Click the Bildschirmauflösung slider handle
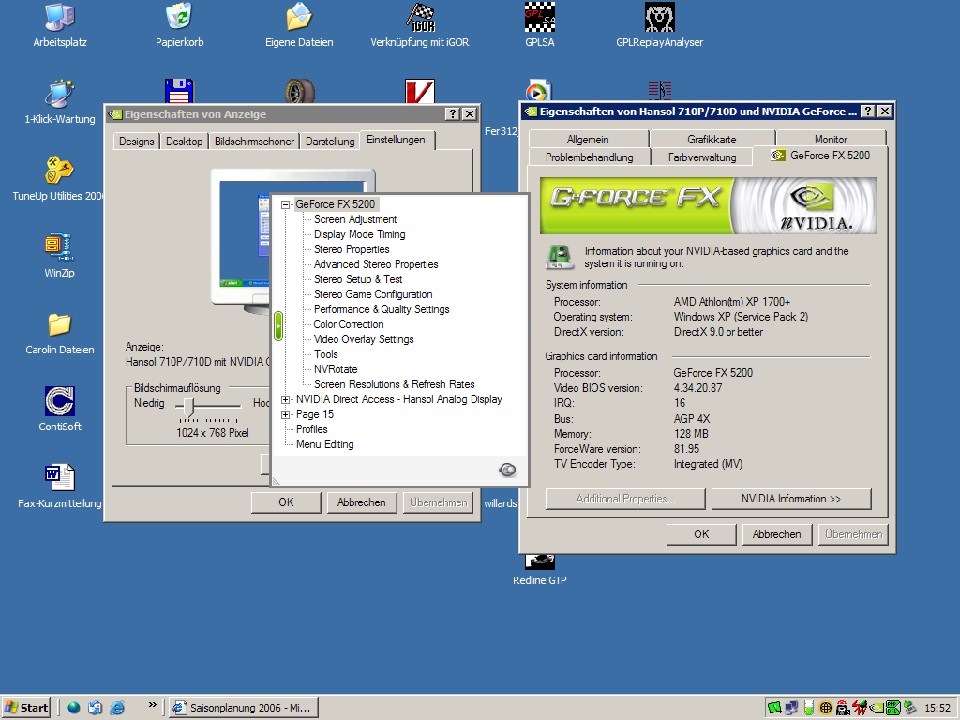This screenshot has height=720, width=960. [x=190, y=405]
